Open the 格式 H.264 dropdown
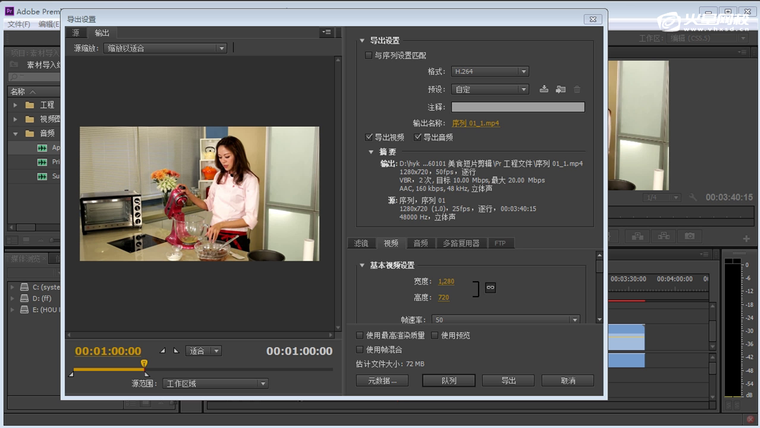Screen dimensions: 760x428 click(489, 72)
